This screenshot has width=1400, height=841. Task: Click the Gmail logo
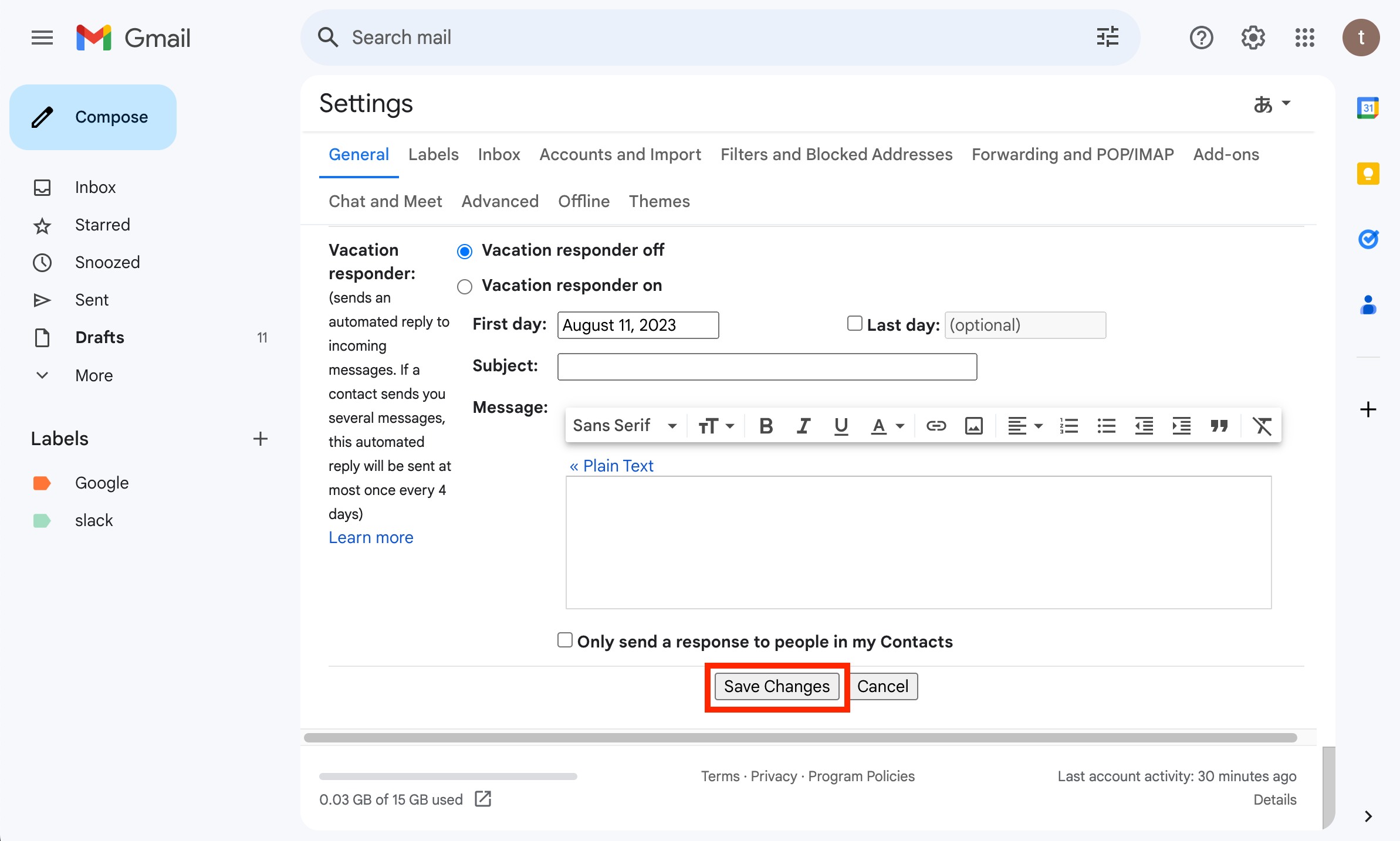click(x=134, y=38)
